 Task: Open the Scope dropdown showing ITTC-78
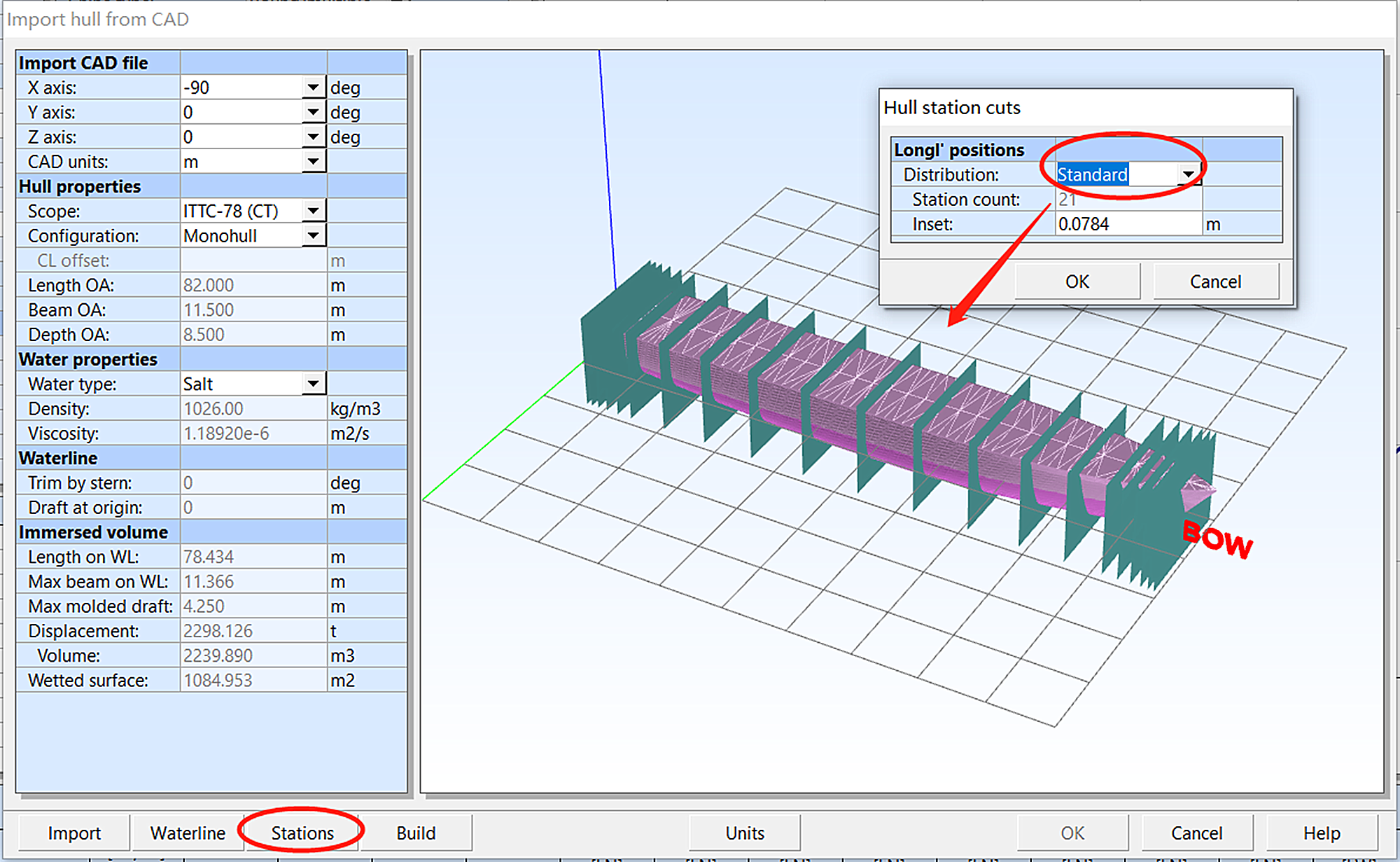314,210
